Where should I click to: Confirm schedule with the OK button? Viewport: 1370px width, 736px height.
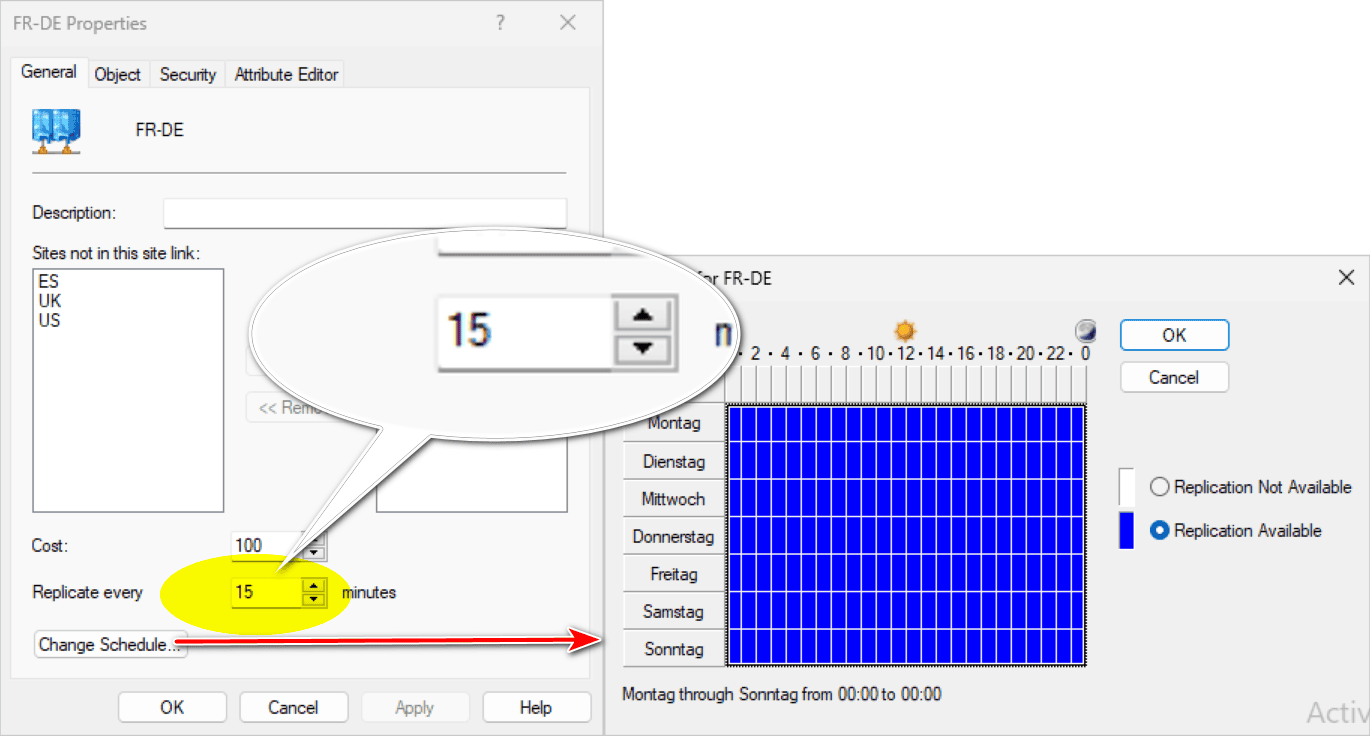[1174, 336]
